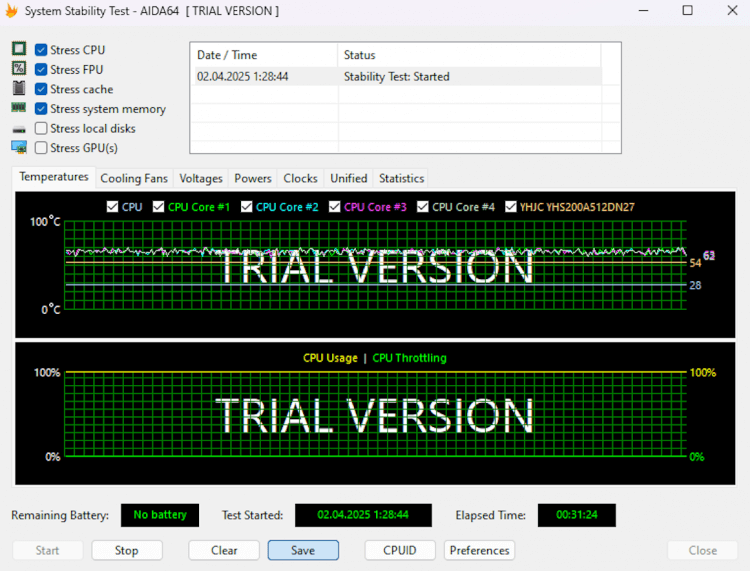Click the Elapsed Time value 00:31:24
The height and width of the screenshot is (571, 750).
[577, 515]
